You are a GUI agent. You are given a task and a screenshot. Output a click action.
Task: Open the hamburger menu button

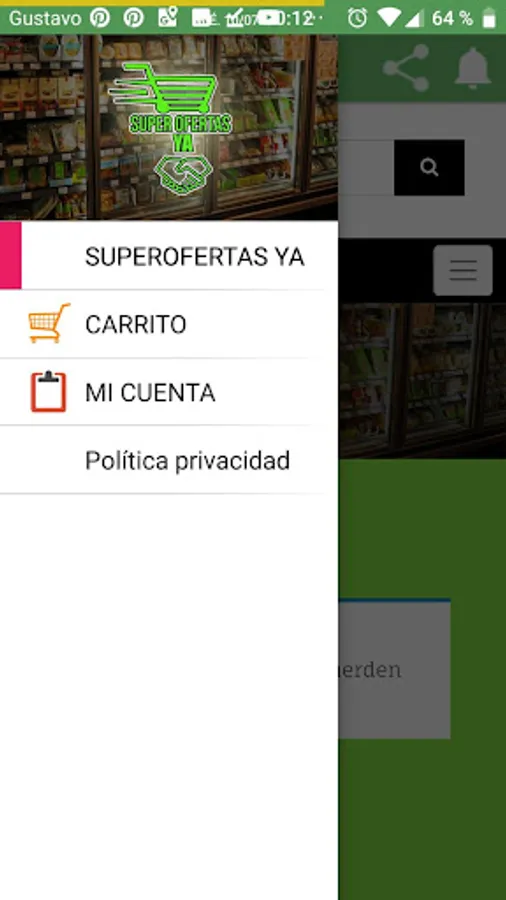[x=463, y=270]
